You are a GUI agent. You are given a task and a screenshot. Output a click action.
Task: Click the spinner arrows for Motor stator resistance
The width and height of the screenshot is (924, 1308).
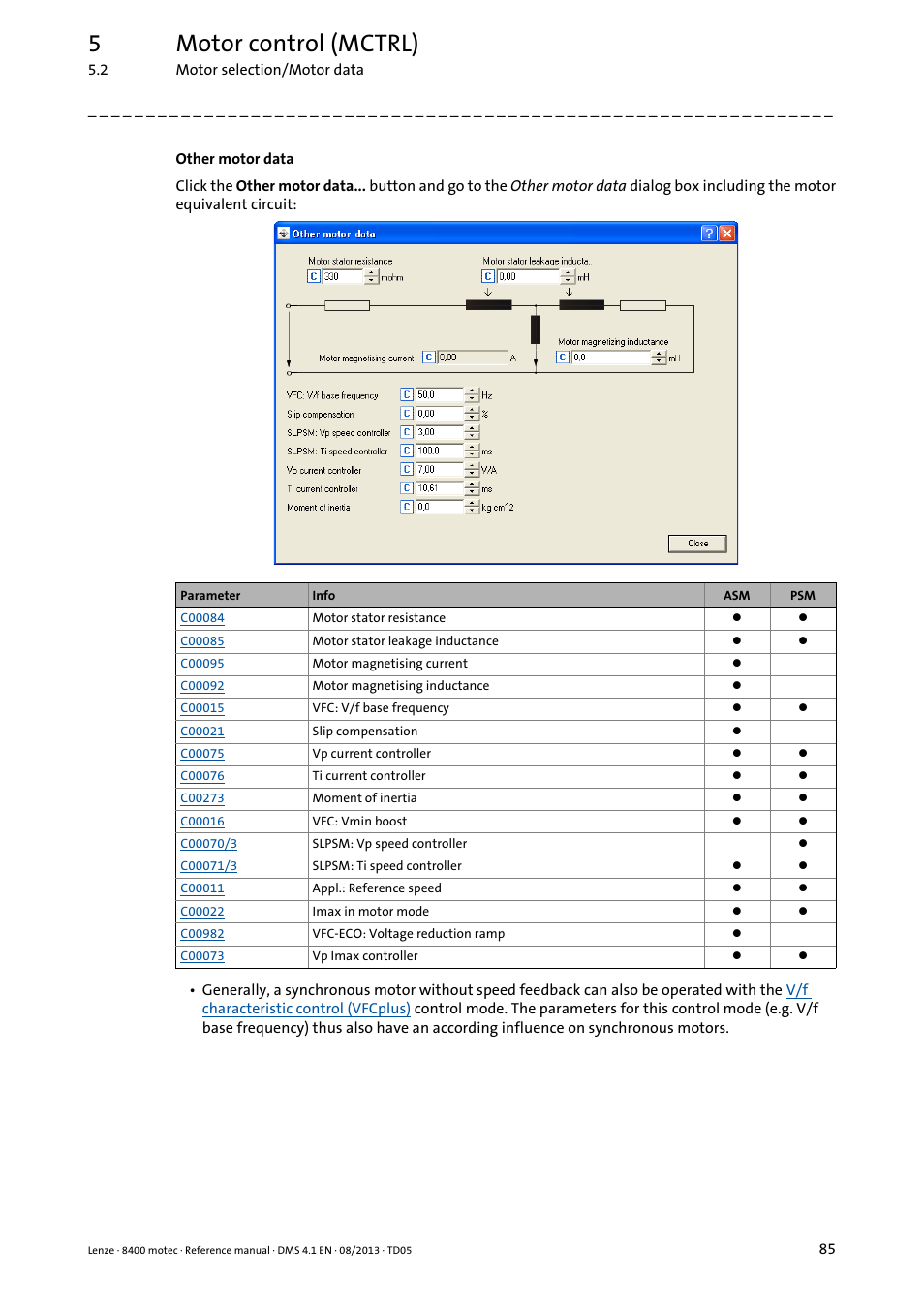tap(372, 277)
